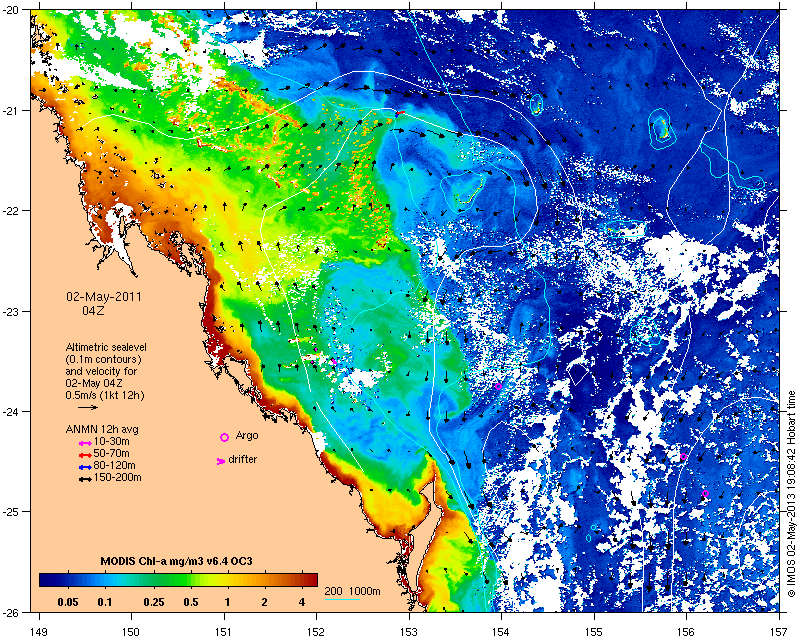Click the longitude axis label 153
Viewport: 800px width, 640px height.
click(409, 632)
